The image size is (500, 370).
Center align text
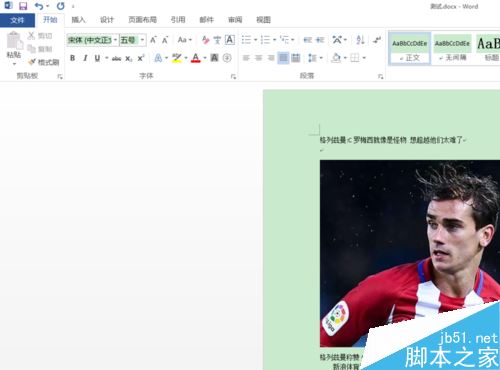[258, 58]
